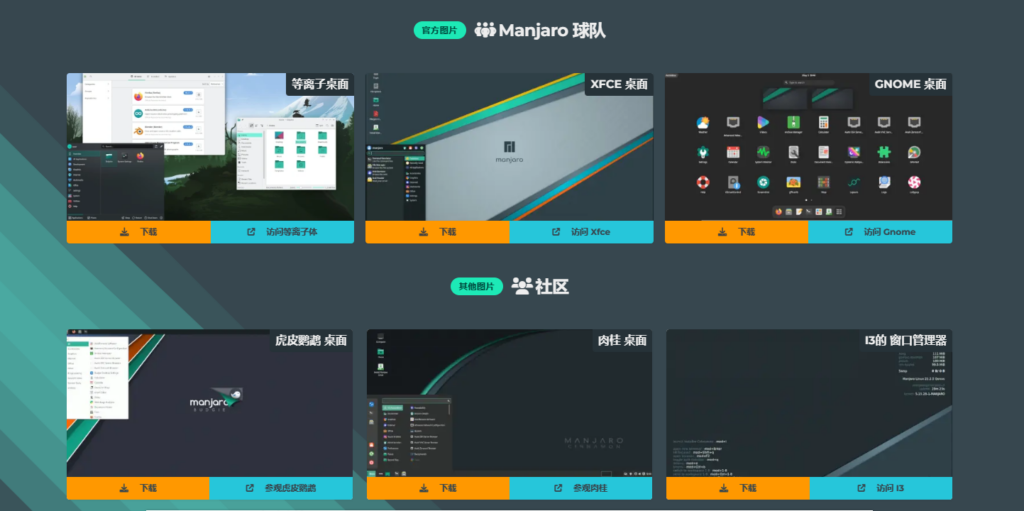Viewport: 1024px width, 511px height.
Task: Open the 访问 Xfce link
Action: coord(590,232)
